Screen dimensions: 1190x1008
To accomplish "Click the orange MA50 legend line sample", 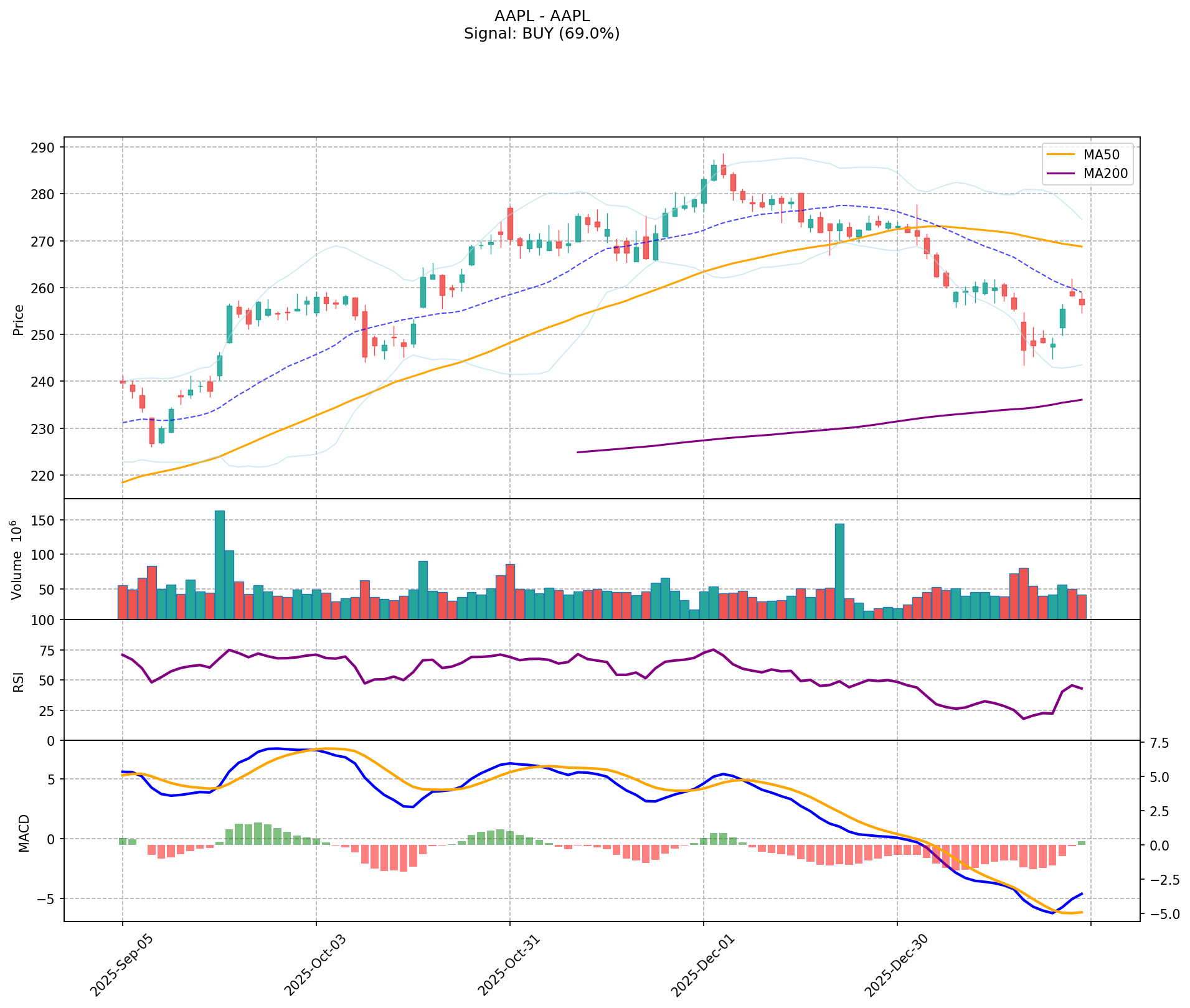I will (1061, 154).
